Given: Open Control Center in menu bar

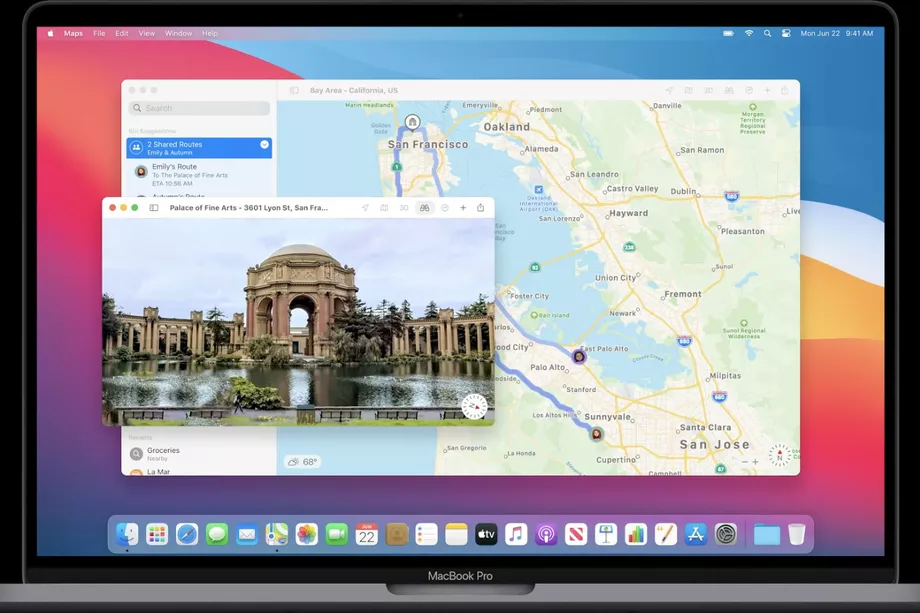Looking at the screenshot, I should [786, 33].
